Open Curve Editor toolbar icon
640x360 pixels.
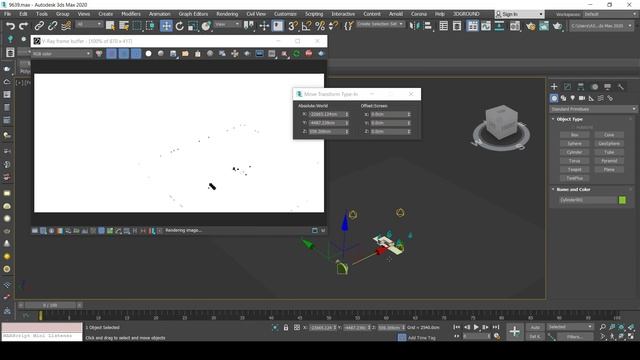[486, 26]
